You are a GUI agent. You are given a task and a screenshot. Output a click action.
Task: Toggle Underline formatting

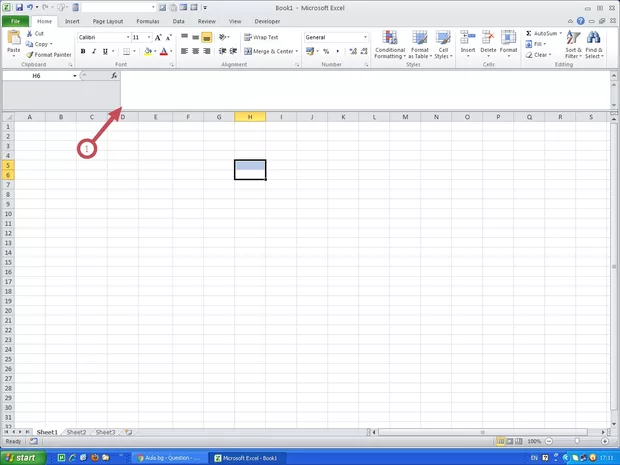click(105, 51)
